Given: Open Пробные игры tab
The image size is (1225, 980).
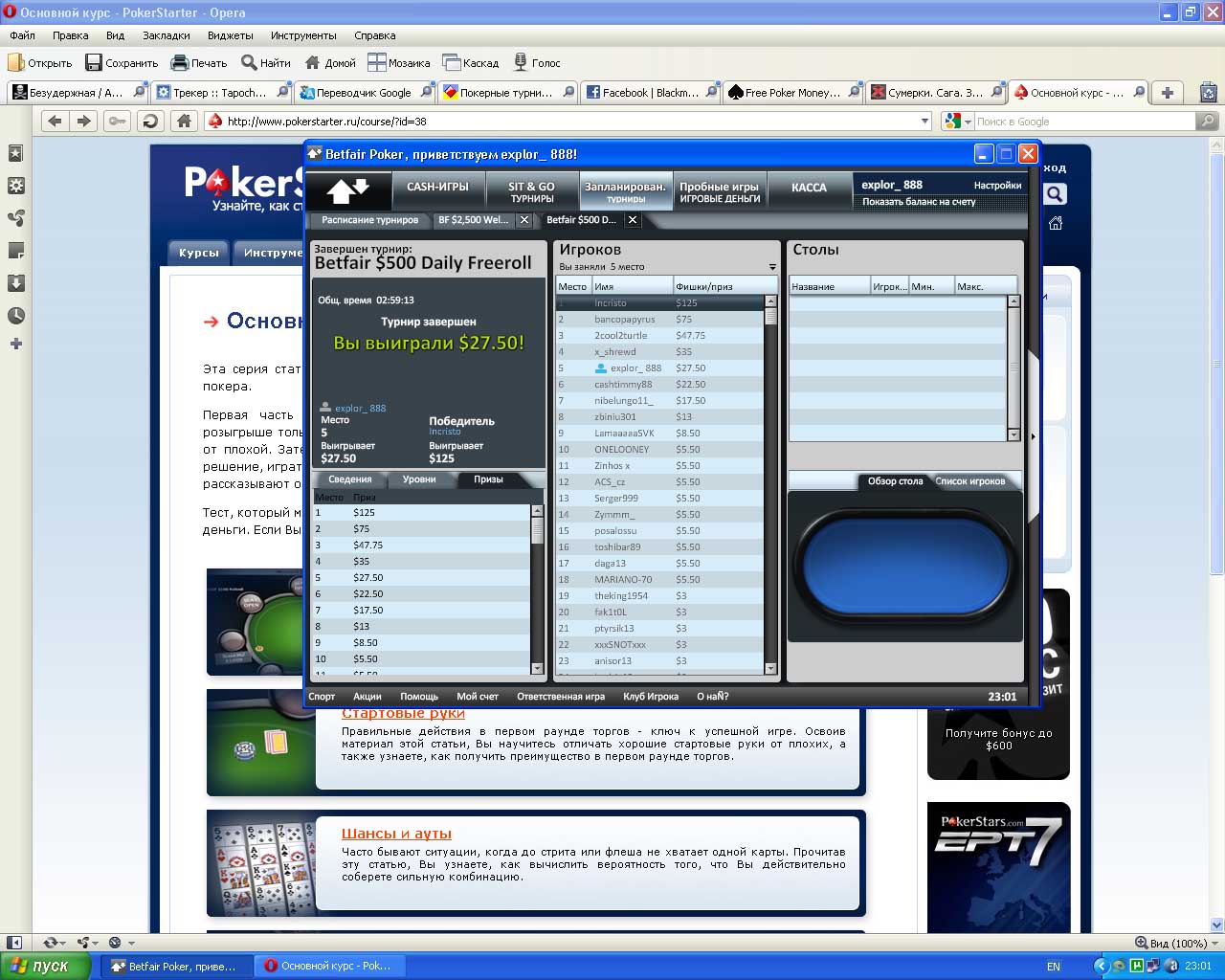Looking at the screenshot, I should pos(719,191).
